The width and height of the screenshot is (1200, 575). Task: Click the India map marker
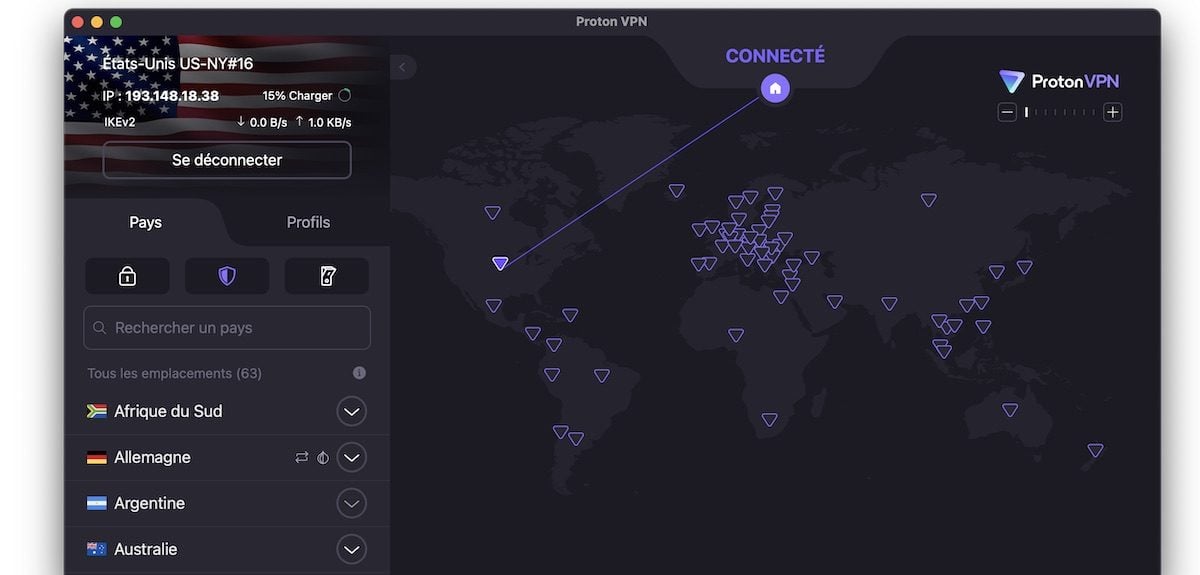[x=889, y=304]
